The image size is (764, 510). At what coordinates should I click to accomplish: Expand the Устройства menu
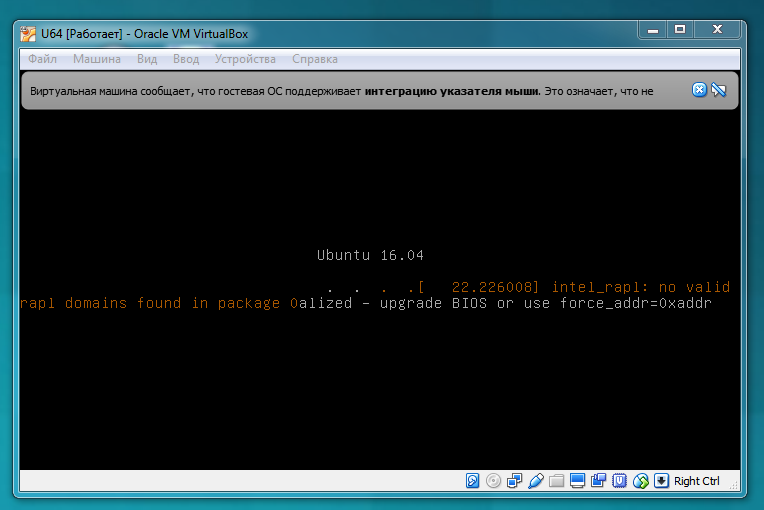click(245, 59)
